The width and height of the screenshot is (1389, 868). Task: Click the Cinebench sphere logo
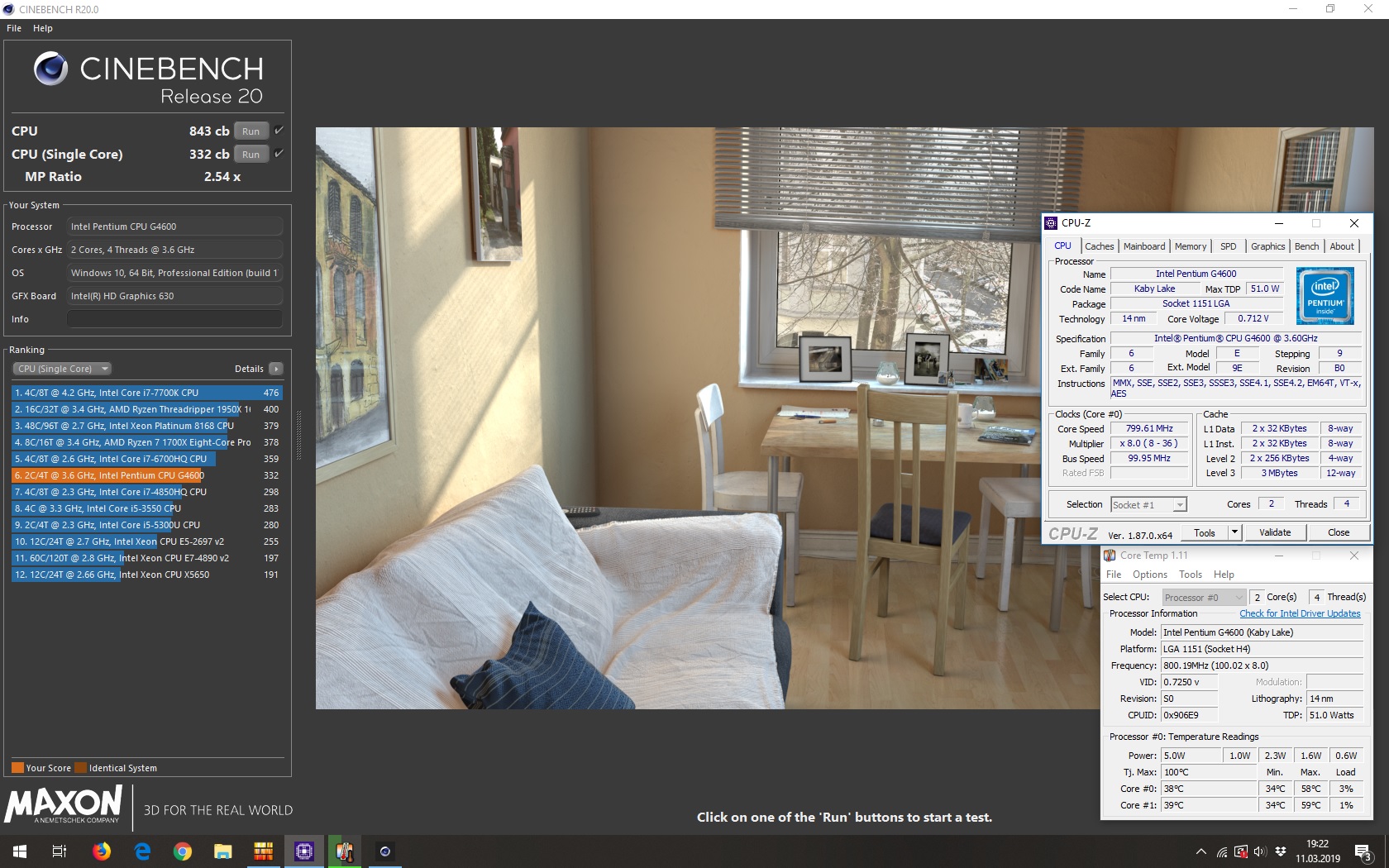tap(50, 69)
